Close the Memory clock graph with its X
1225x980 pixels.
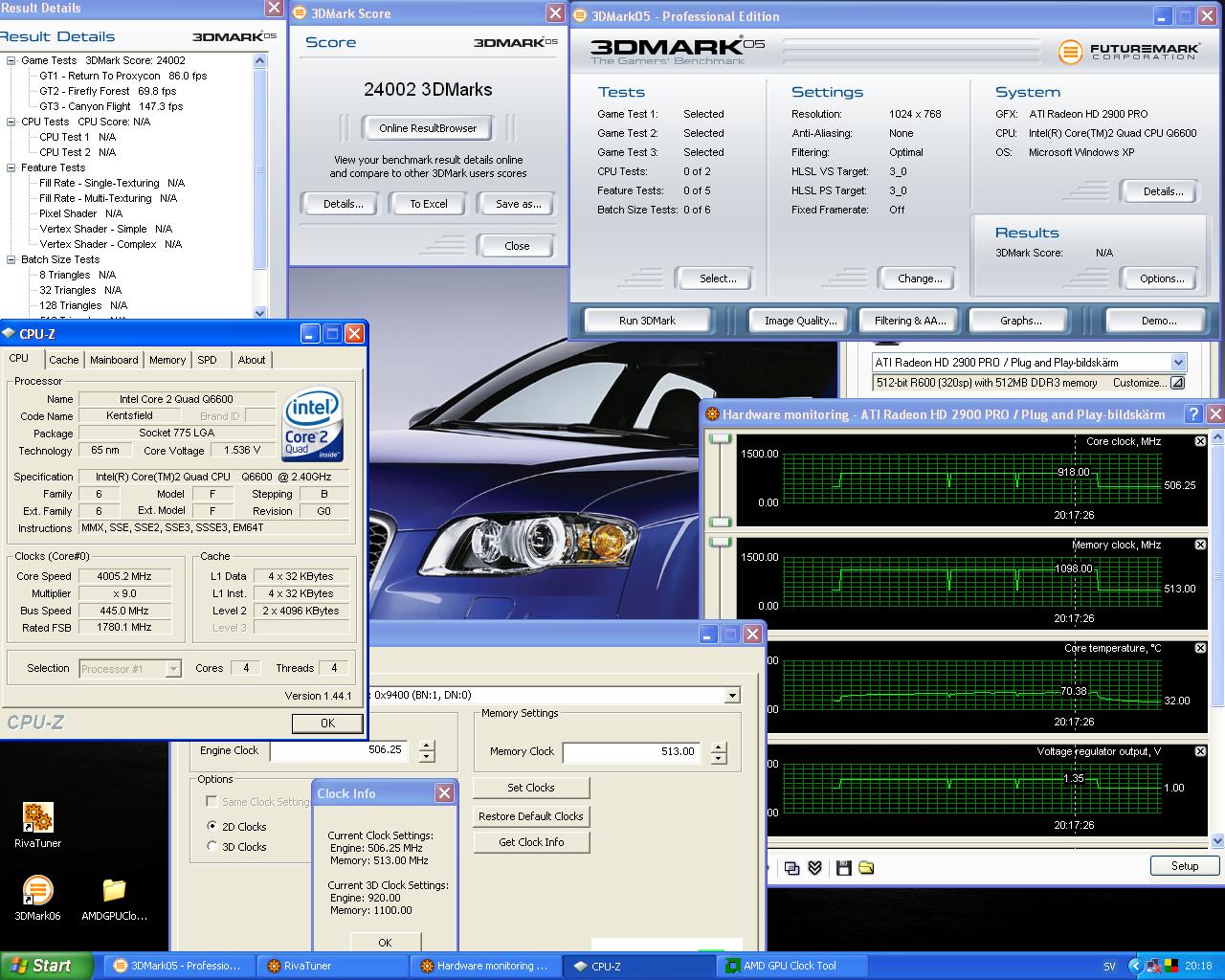point(1200,545)
